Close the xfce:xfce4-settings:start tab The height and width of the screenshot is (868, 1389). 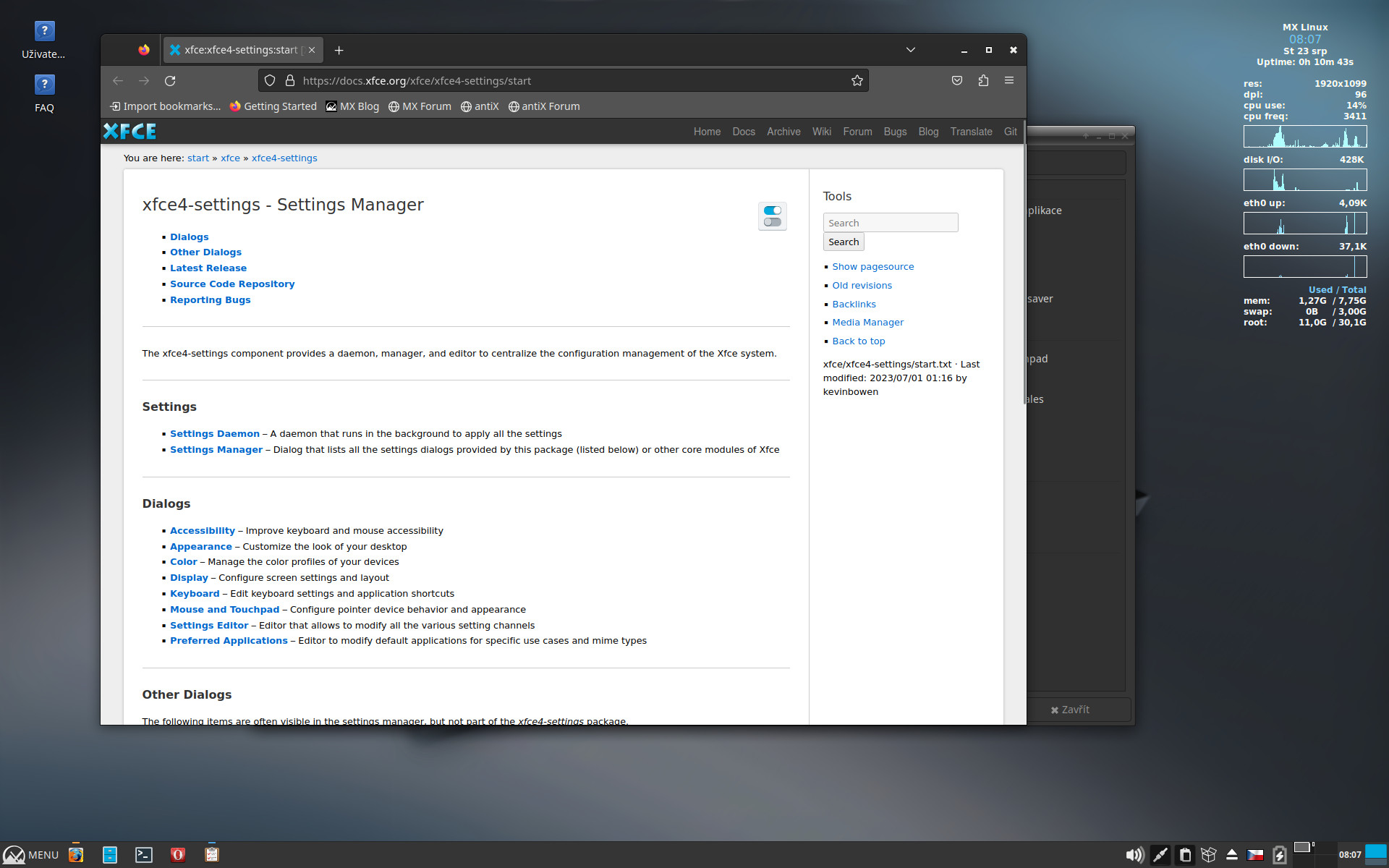point(312,50)
